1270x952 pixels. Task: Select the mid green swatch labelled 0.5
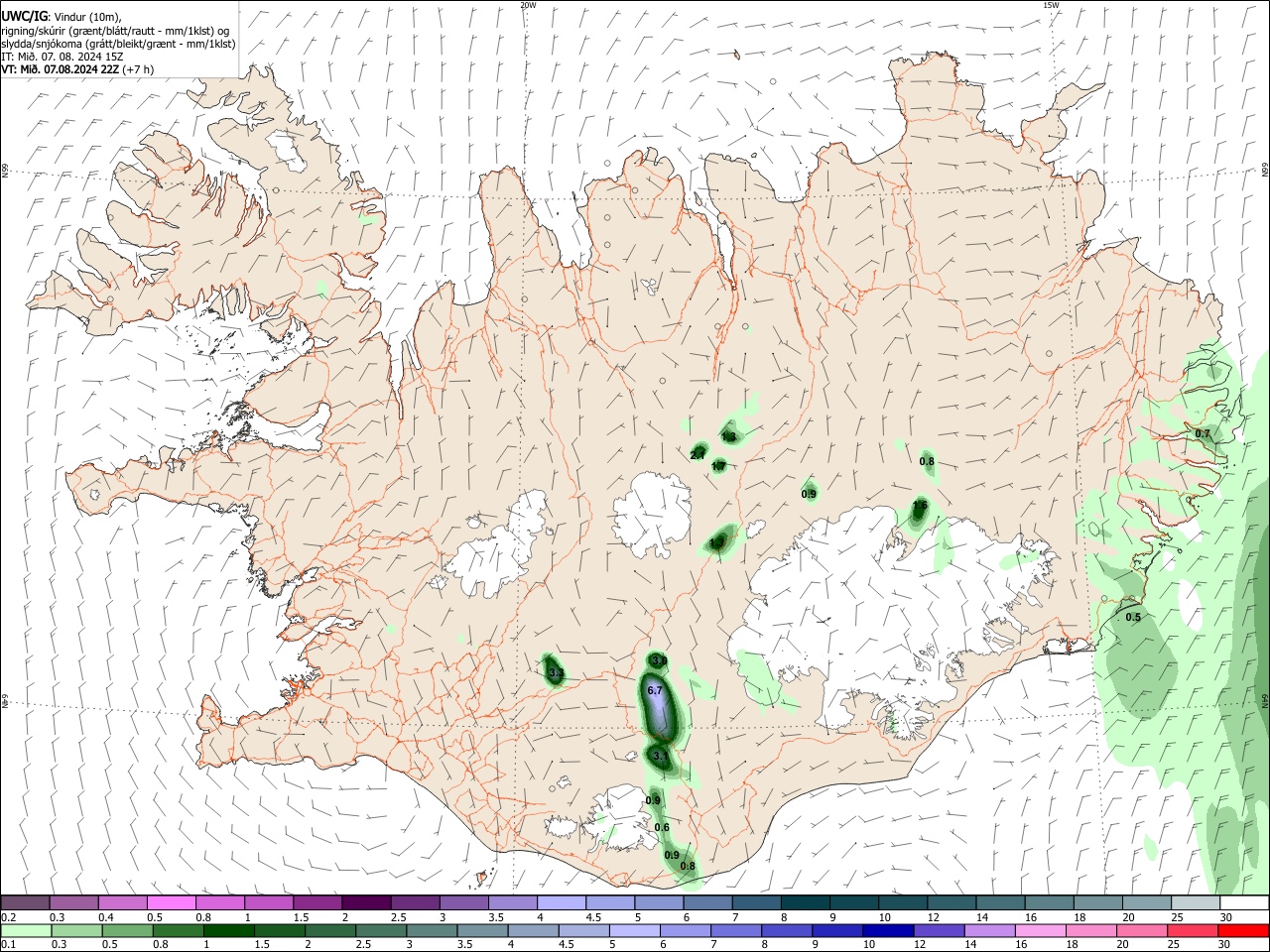[128, 930]
